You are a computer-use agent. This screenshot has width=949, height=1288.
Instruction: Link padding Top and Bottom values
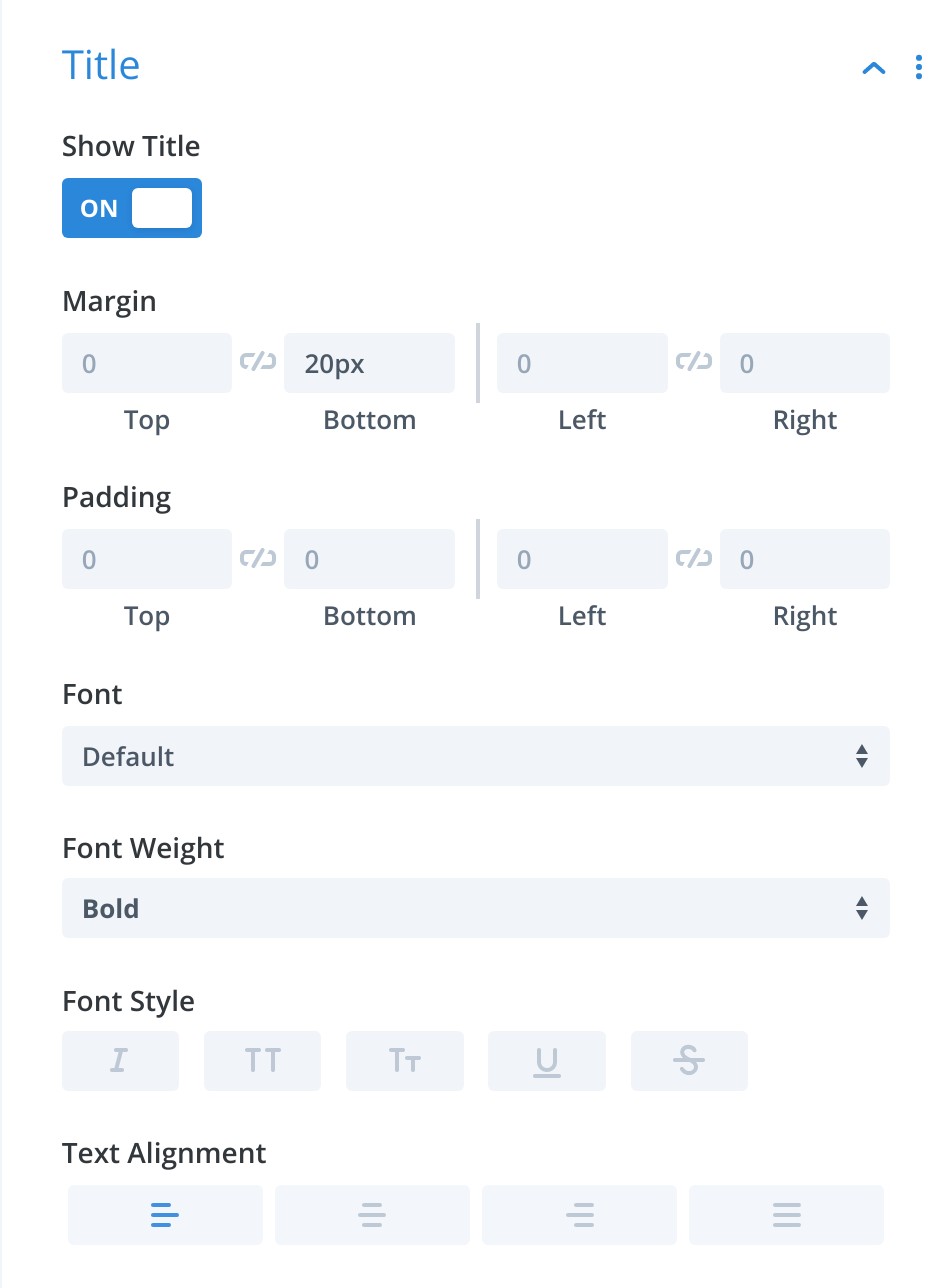pyautogui.click(x=258, y=559)
